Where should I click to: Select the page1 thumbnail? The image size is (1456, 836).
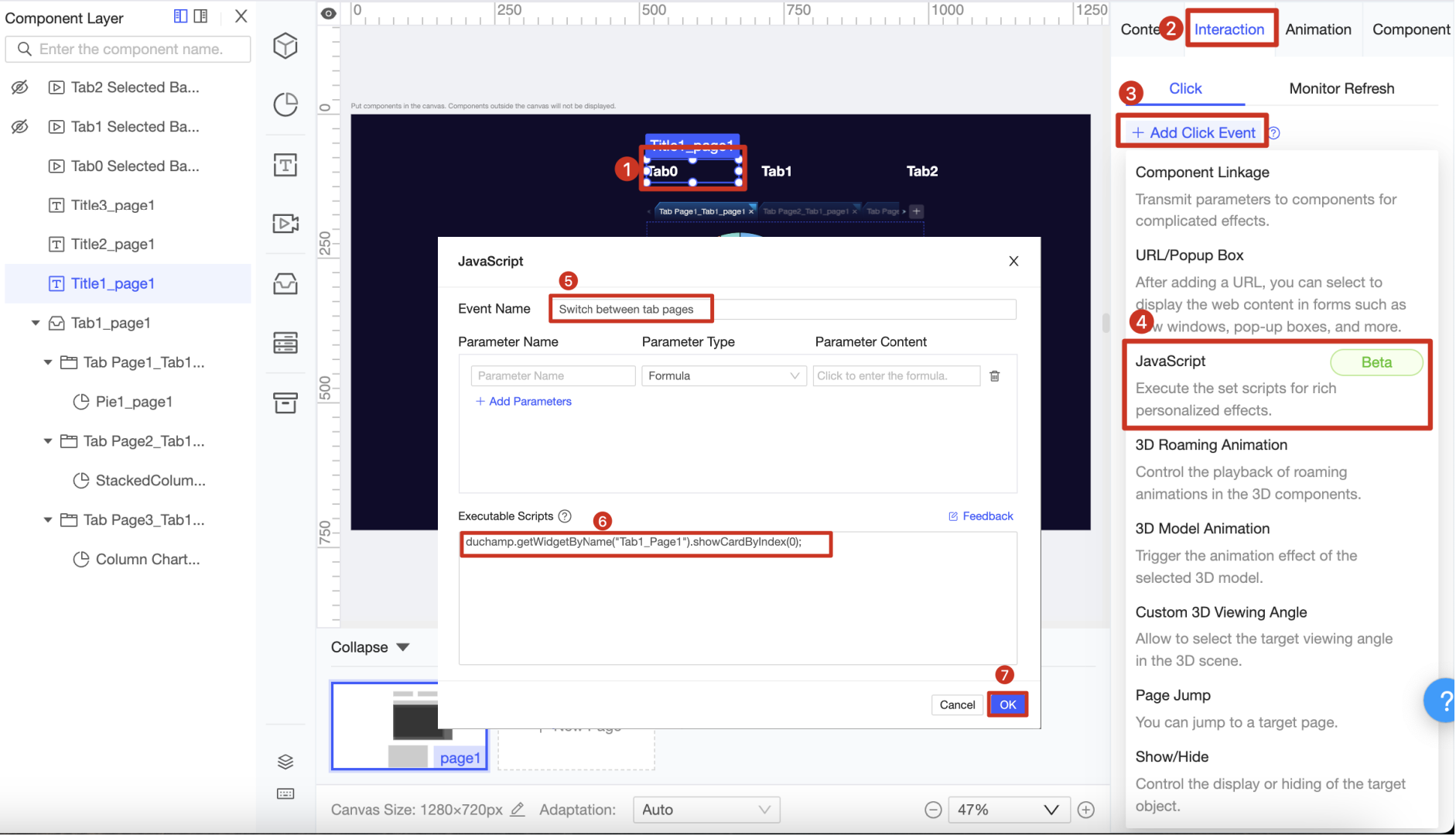[x=409, y=726]
